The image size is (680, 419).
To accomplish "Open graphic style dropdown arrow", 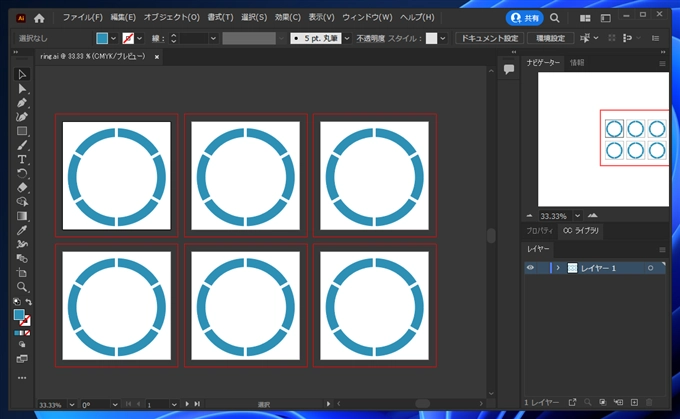I will [x=442, y=39].
